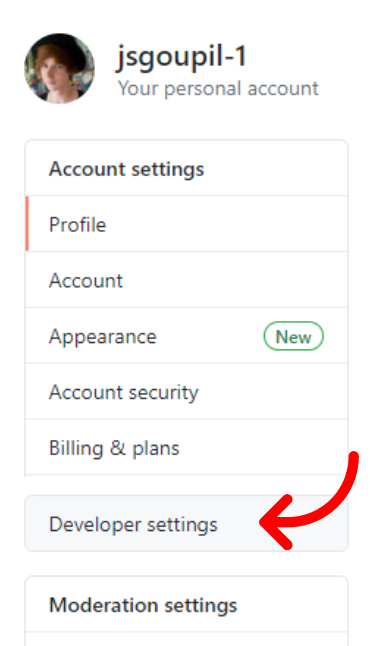The width and height of the screenshot is (370, 646).
Task: Open Billing & plans section
Action: pos(187,448)
